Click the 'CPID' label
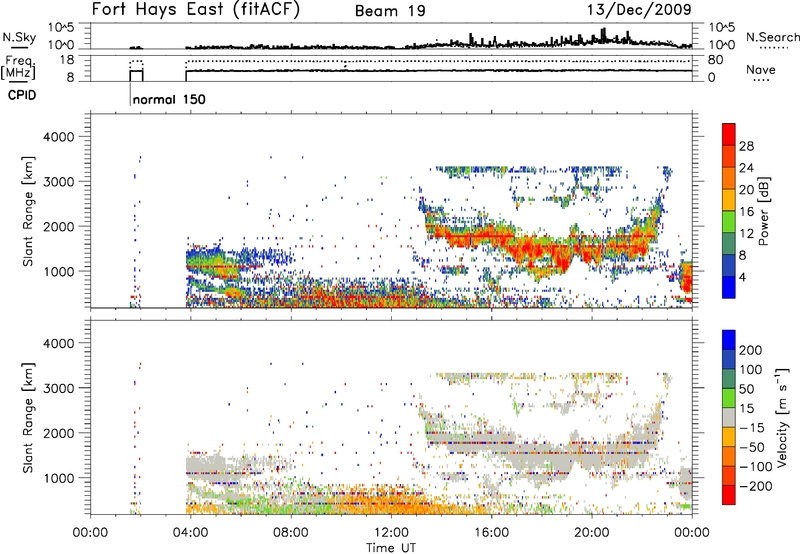The height and width of the screenshot is (554, 800). click(22, 95)
